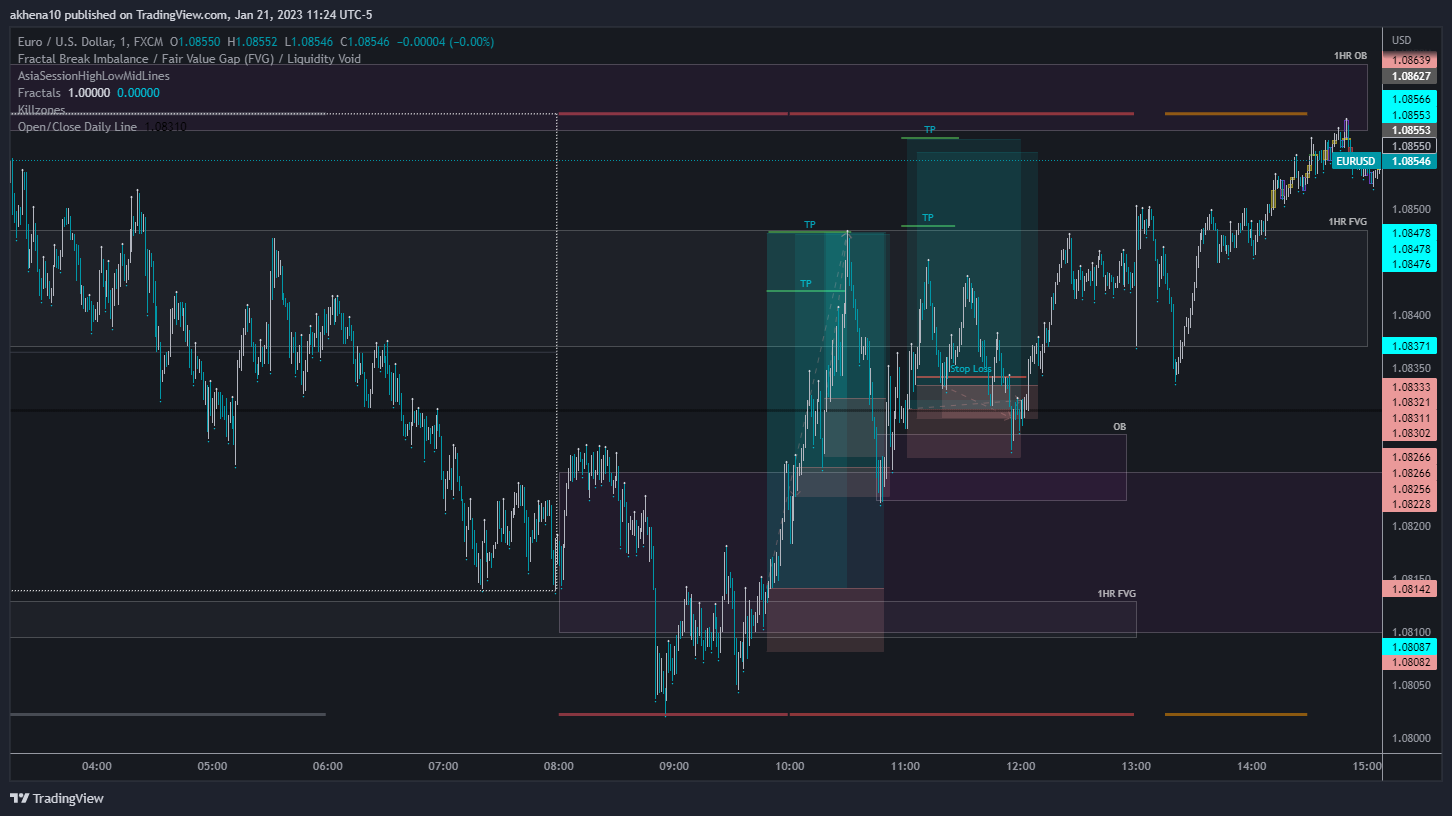
Task: Select the Killzones indicator legend
Action: [x=41, y=110]
